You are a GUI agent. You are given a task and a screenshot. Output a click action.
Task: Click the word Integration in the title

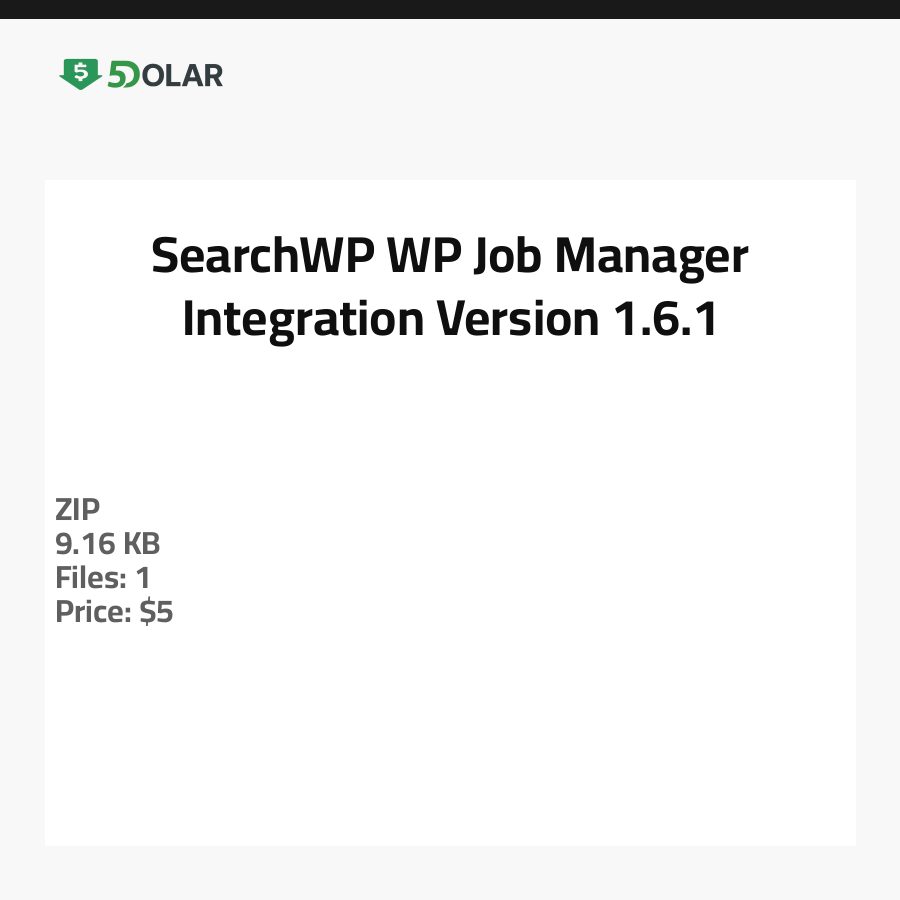point(303,319)
